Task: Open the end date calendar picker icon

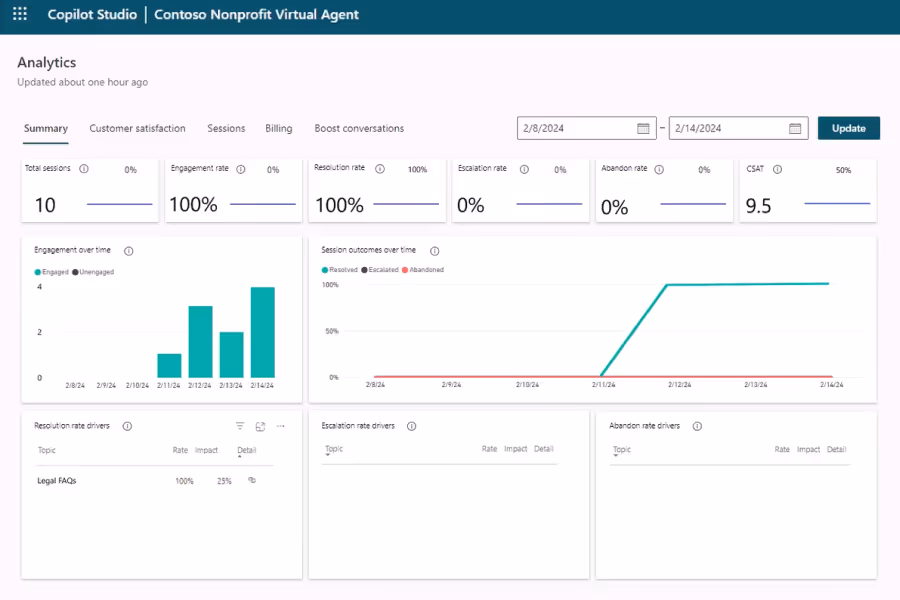Action: pyautogui.click(x=795, y=129)
